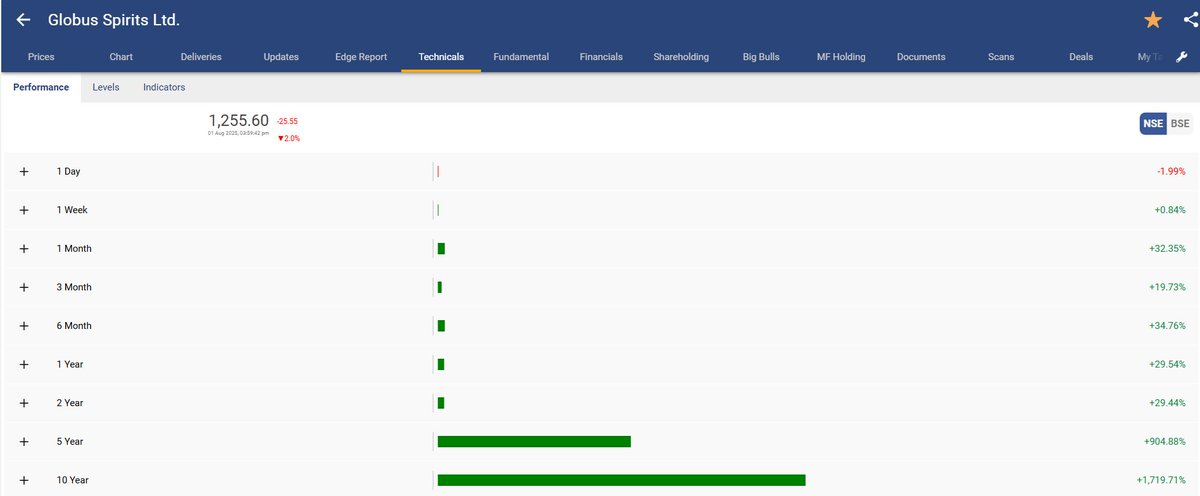Screen dimensions: 1200x496
Task: Expand the 1 Day row
Action: (24, 172)
